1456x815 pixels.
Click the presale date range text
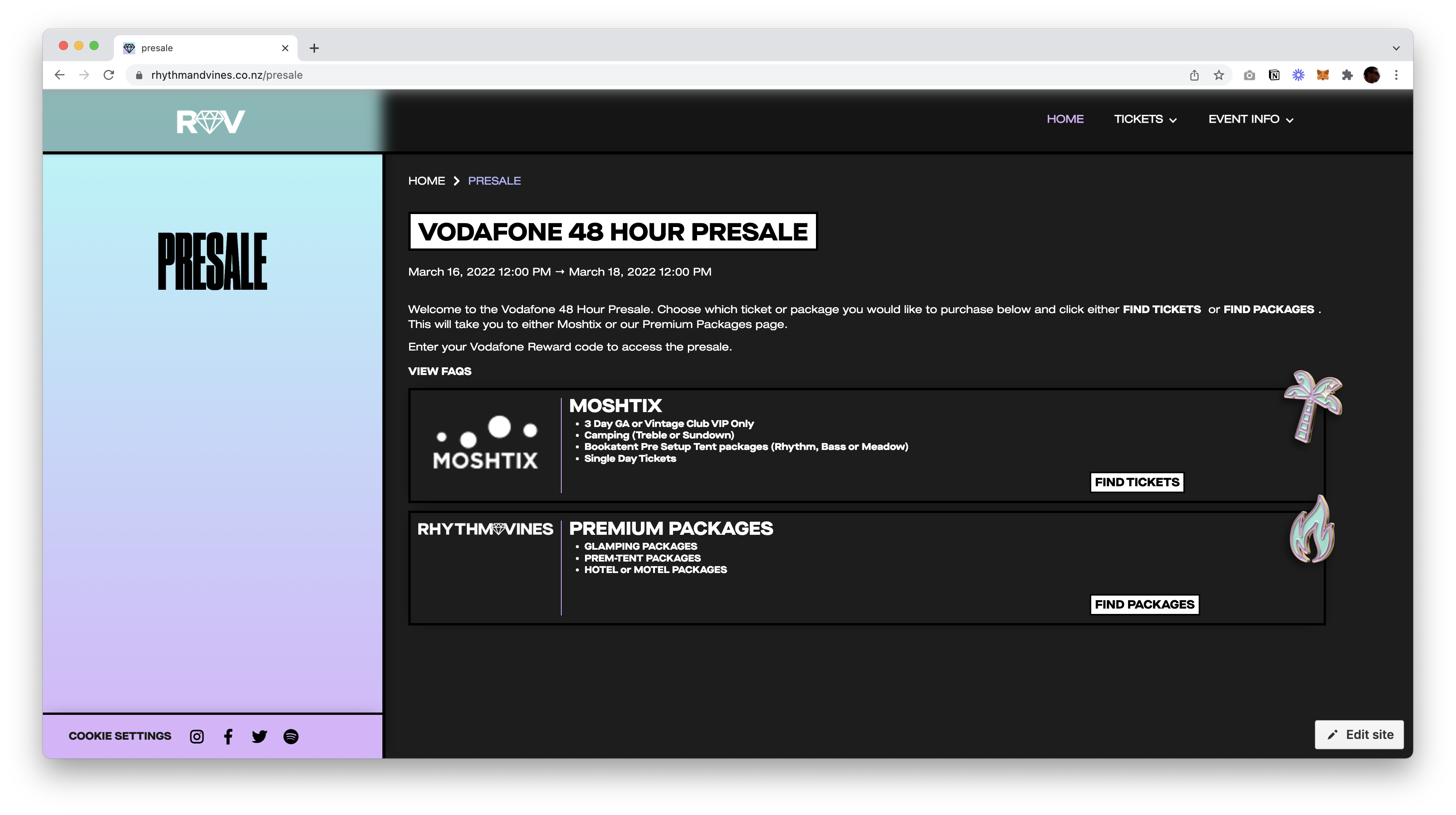pos(559,272)
